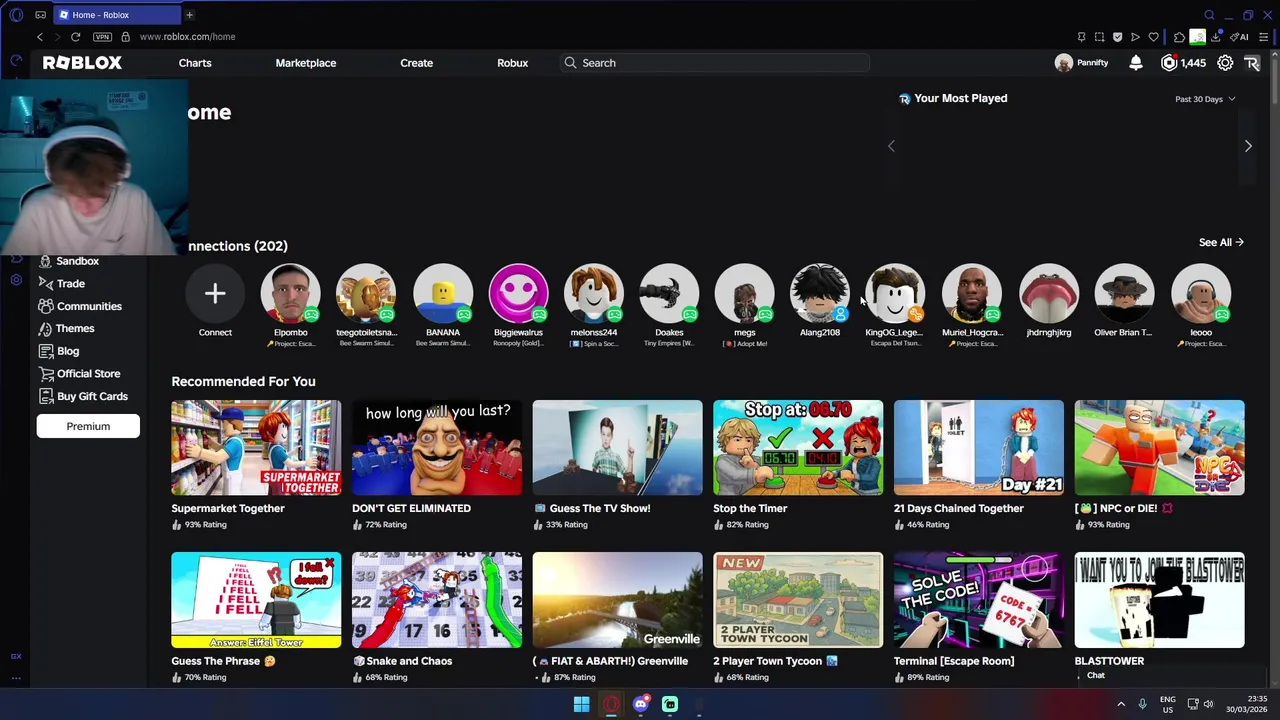Click the R+ extension icon in header
This screenshot has height=720, width=1280.
1252,63
